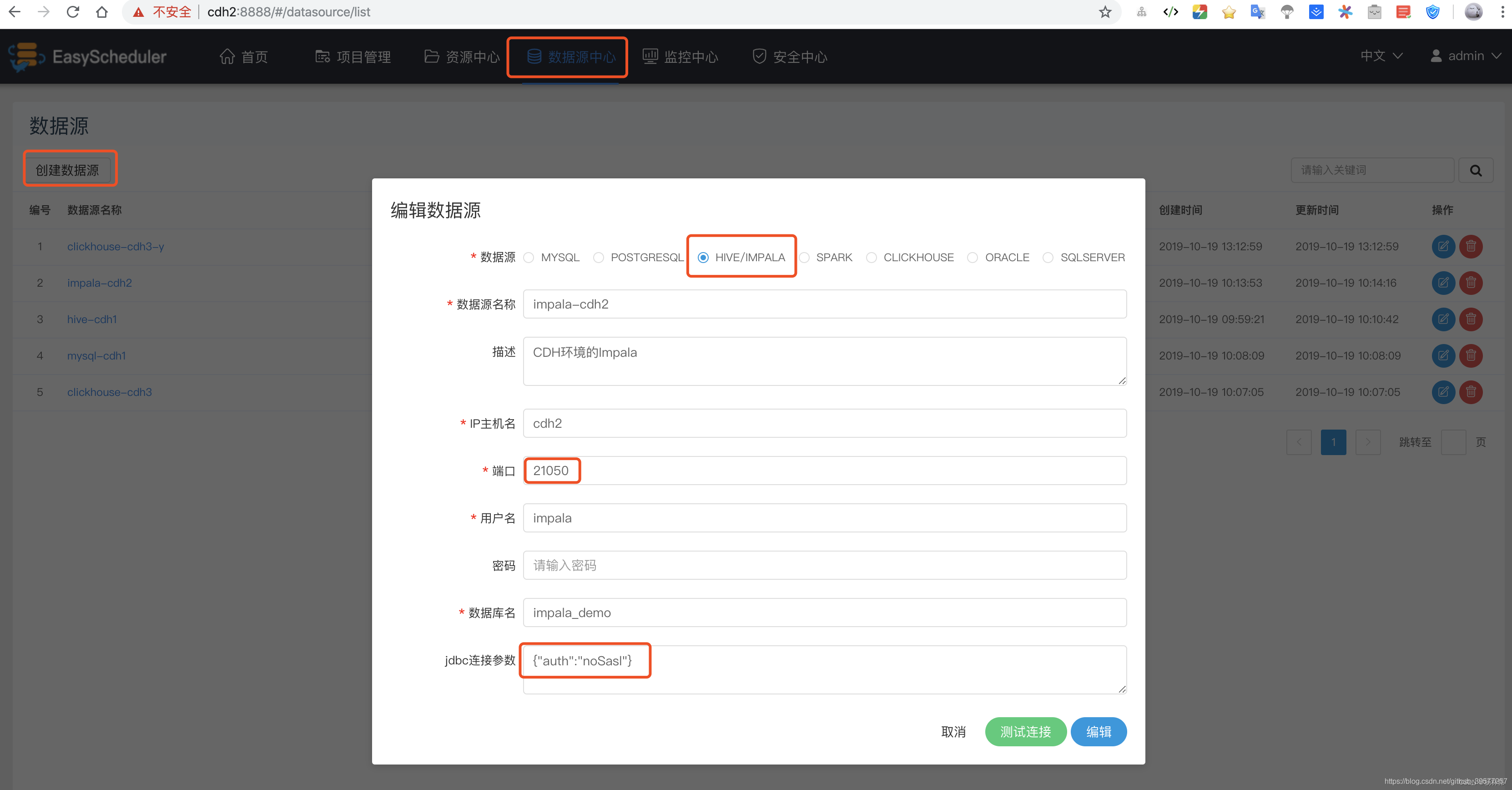The image size is (1512, 790).
Task: Select CLICKHOUSE datasource radio button
Action: 872,257
